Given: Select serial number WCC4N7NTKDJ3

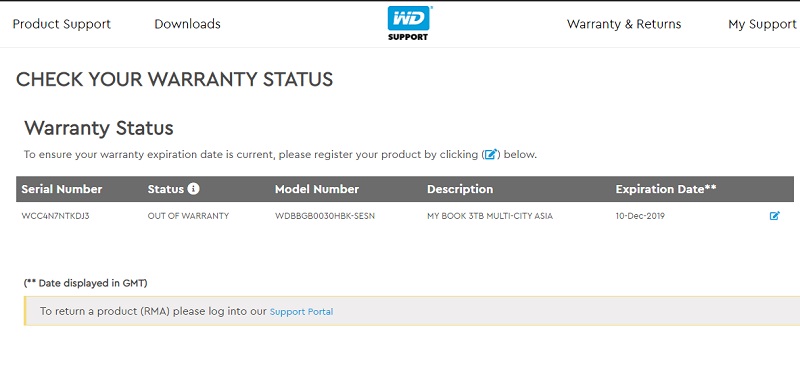Looking at the screenshot, I should 55,216.
